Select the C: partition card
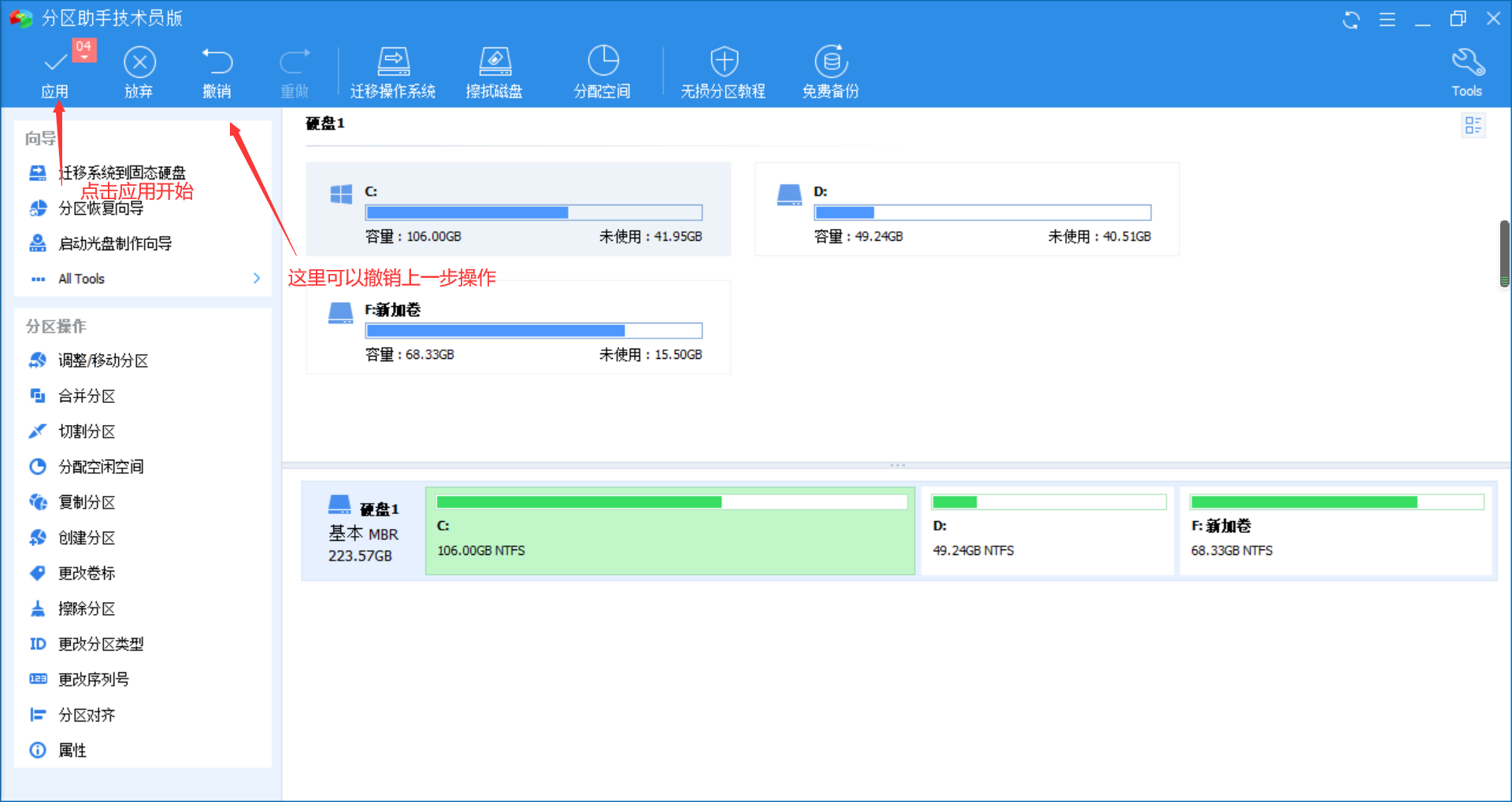The height and width of the screenshot is (802, 1512). [x=518, y=209]
